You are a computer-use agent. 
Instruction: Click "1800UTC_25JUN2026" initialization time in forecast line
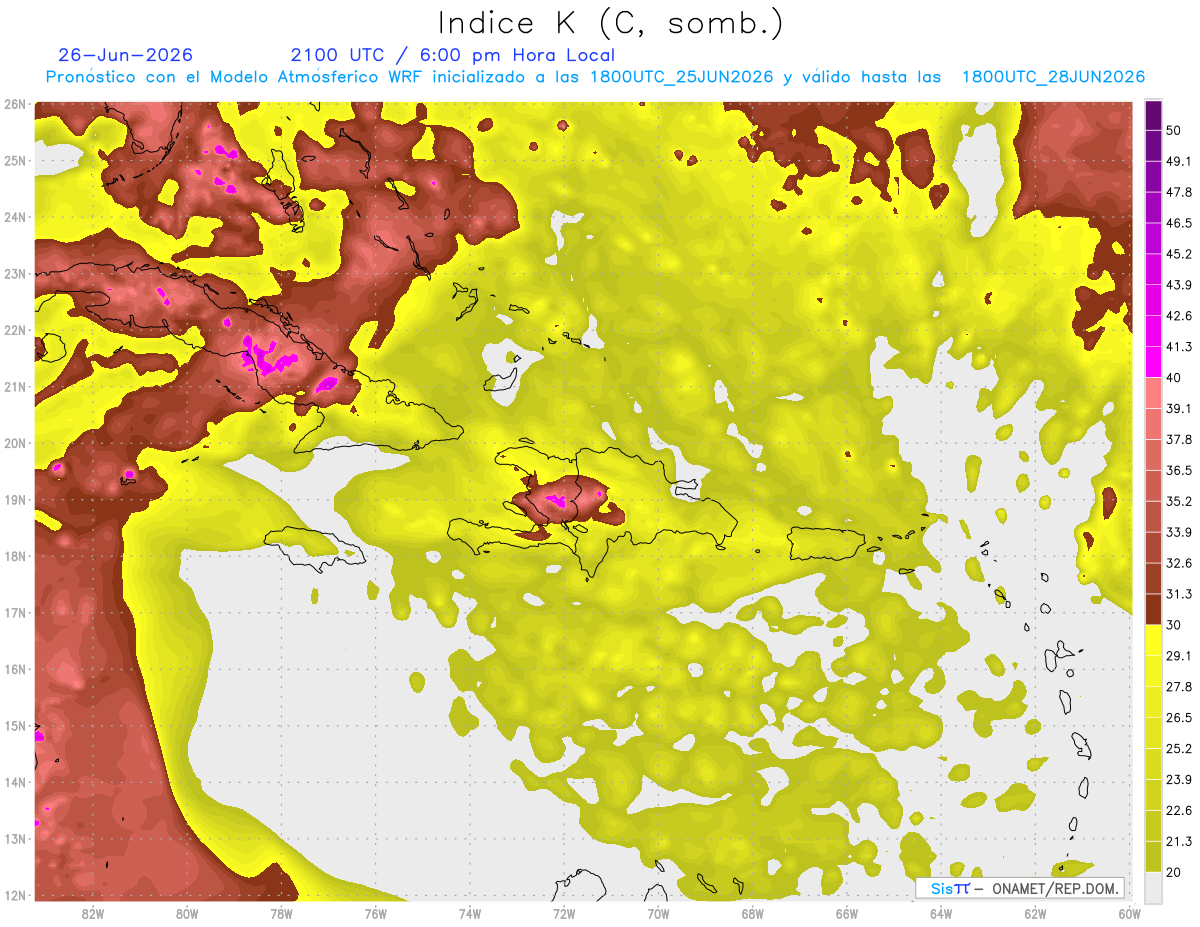(681, 77)
